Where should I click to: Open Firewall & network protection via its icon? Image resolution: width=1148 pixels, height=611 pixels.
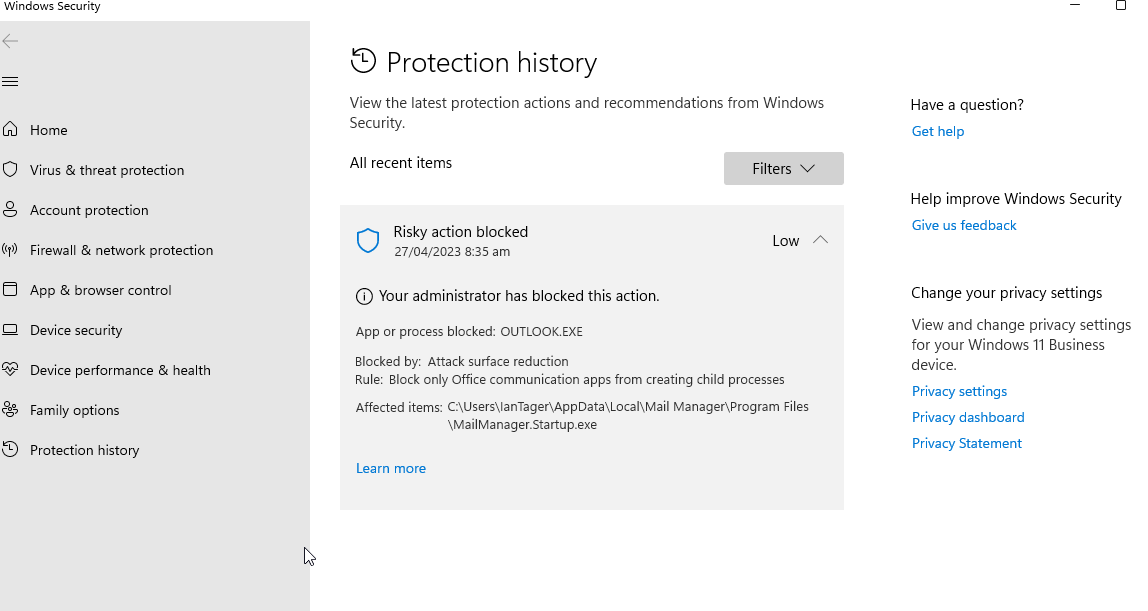click(11, 250)
